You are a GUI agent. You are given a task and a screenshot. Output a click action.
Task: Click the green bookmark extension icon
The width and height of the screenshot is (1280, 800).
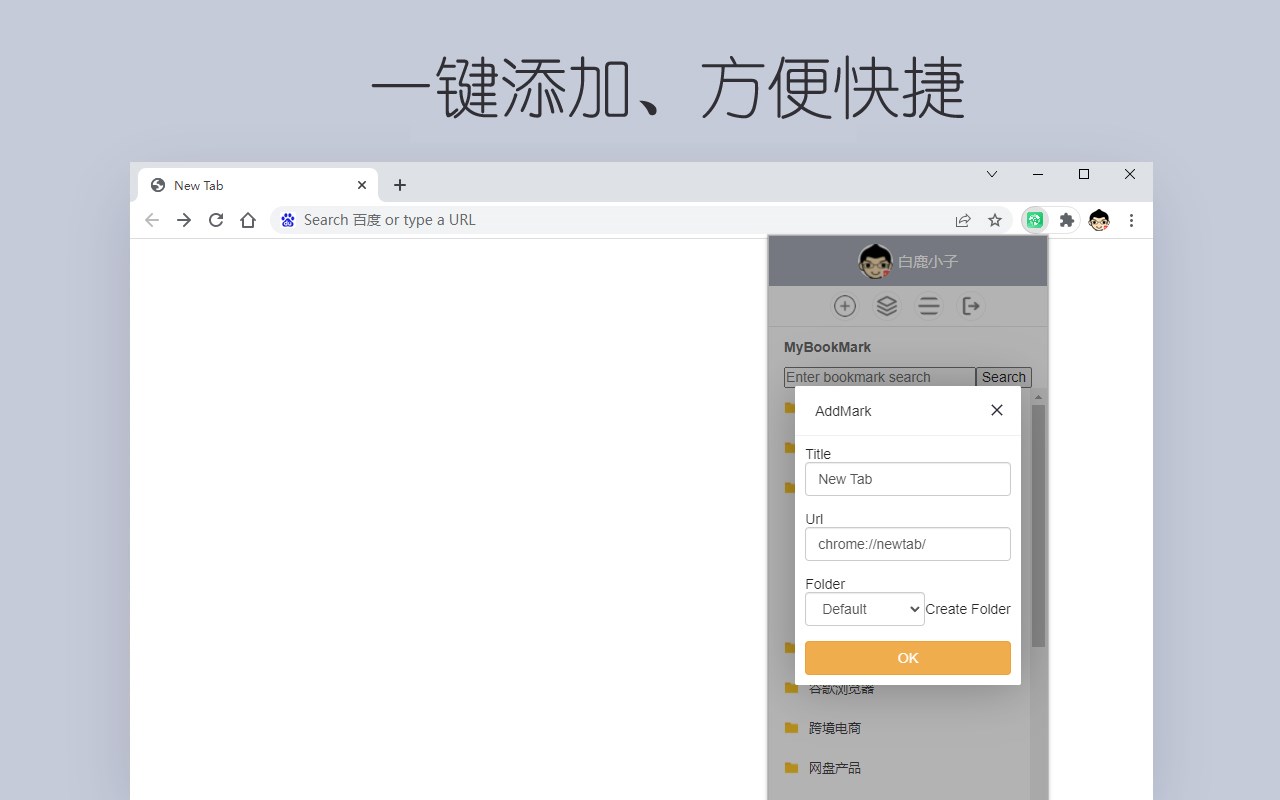1035,220
